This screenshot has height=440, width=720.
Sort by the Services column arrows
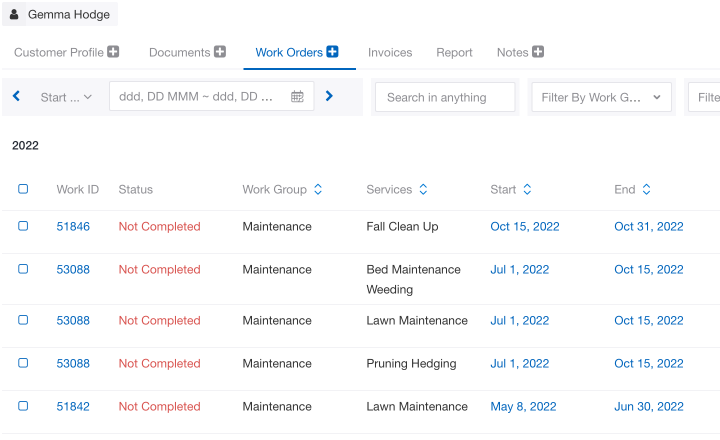pyautogui.click(x=423, y=189)
